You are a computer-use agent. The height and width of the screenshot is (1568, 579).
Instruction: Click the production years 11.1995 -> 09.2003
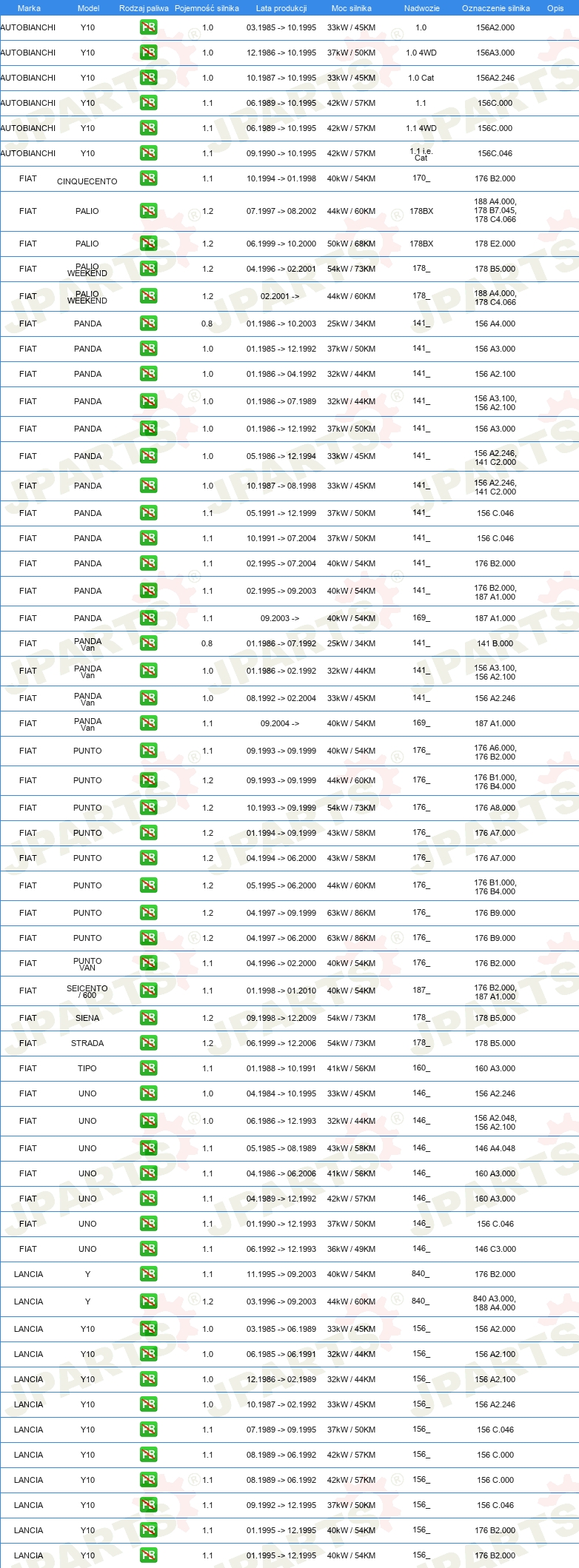[281, 1274]
